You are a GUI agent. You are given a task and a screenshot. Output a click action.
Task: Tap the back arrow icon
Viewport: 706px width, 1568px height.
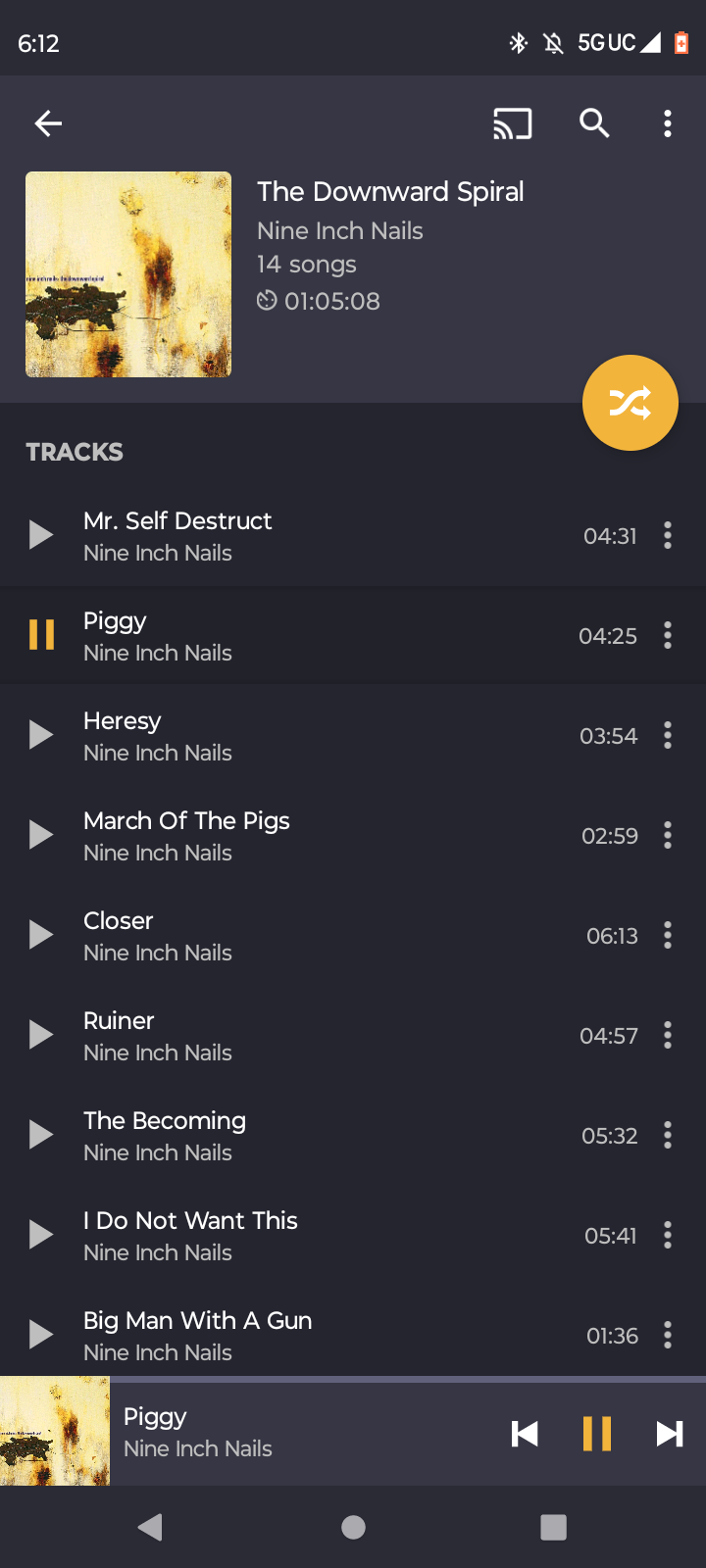pyautogui.click(x=48, y=123)
